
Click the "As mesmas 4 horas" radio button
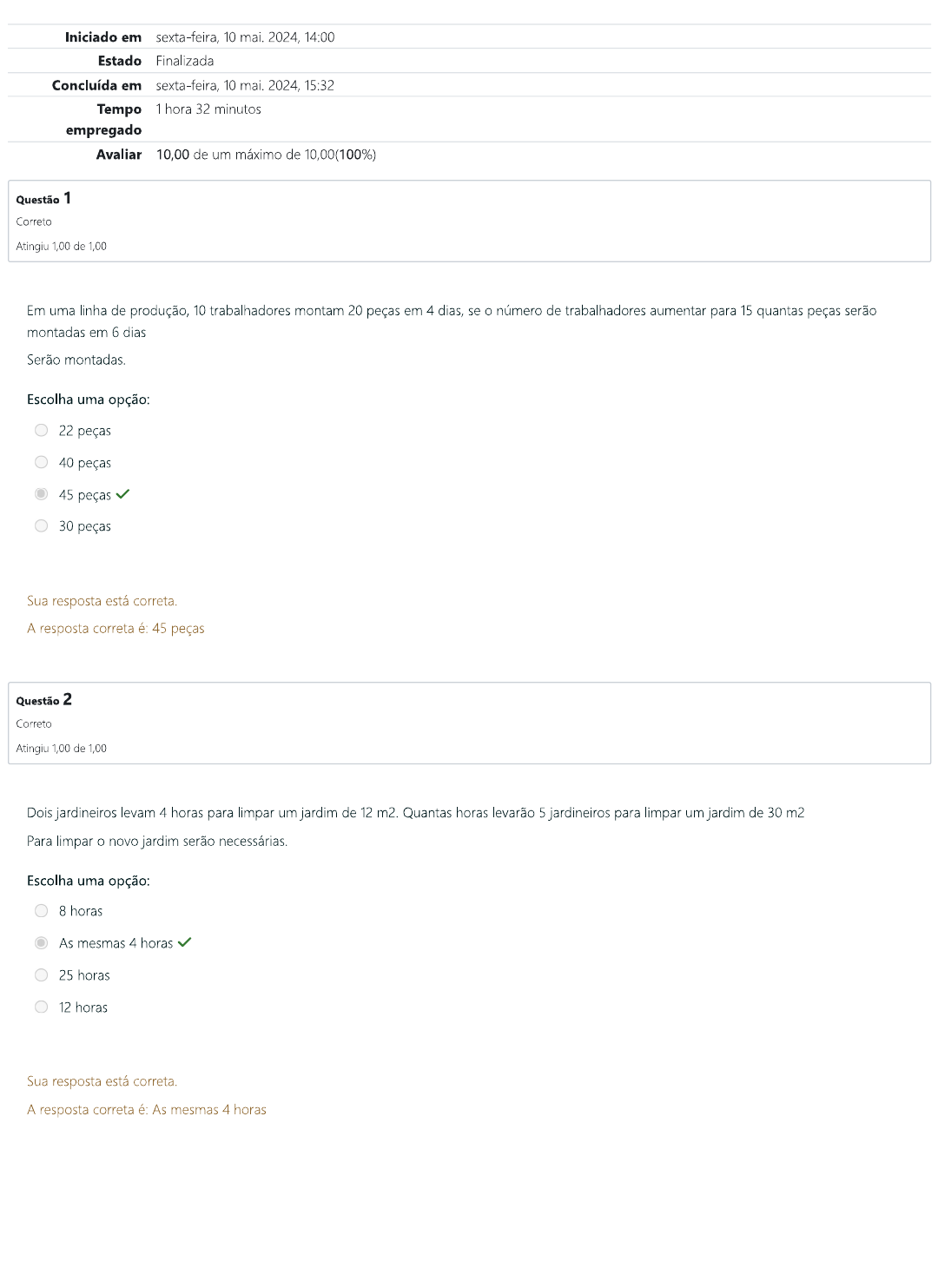coord(41,943)
